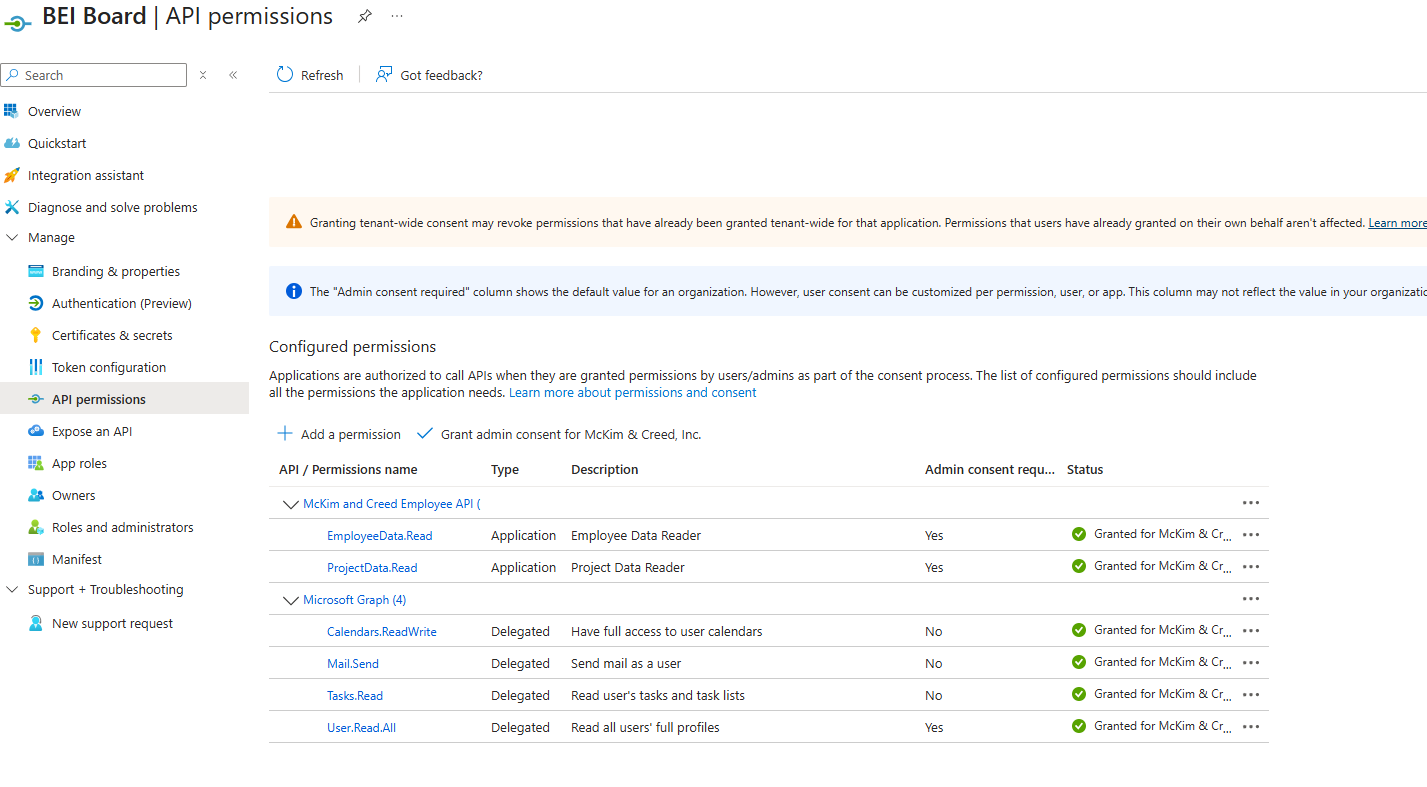Collapse the Manage section

12,238
